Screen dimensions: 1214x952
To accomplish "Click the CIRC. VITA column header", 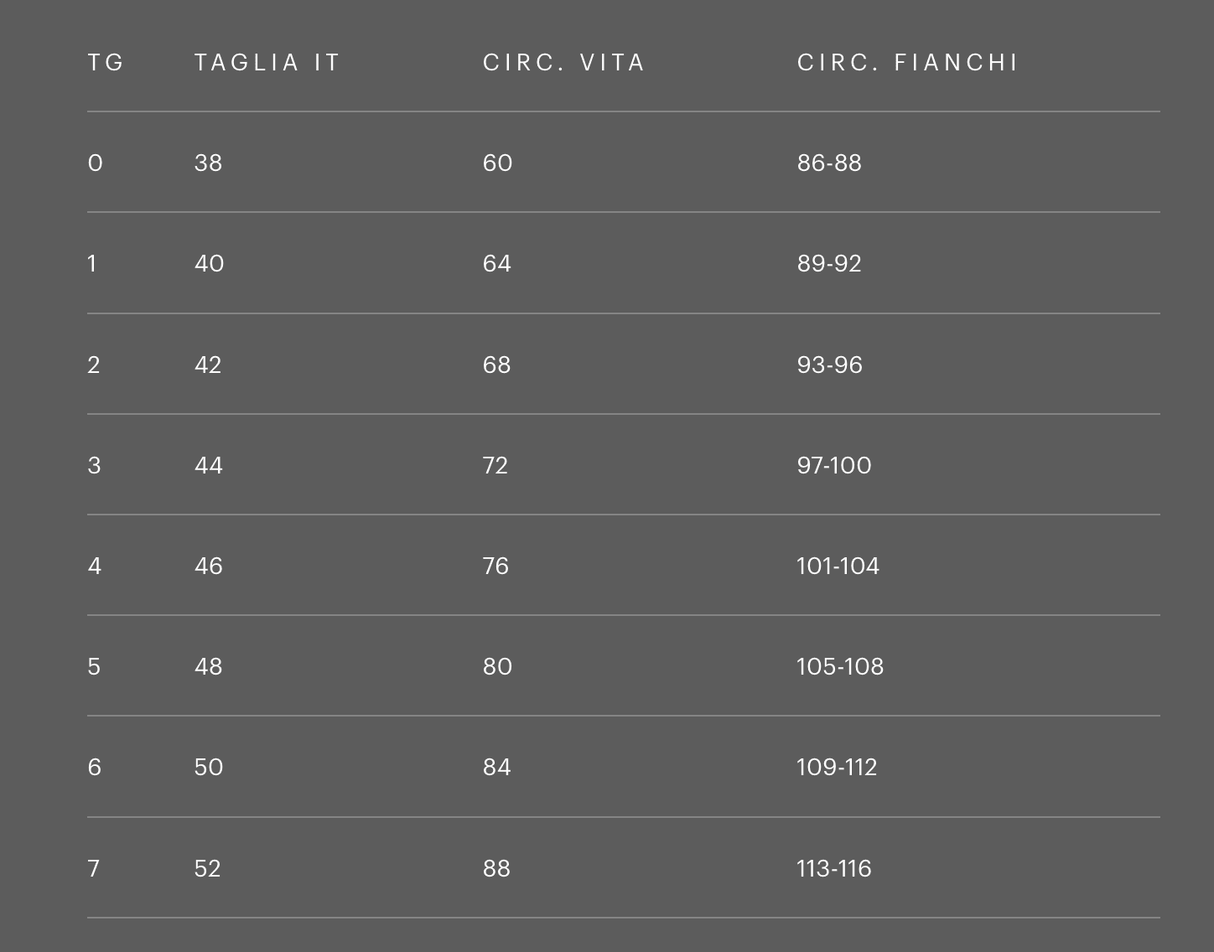I will click(564, 63).
